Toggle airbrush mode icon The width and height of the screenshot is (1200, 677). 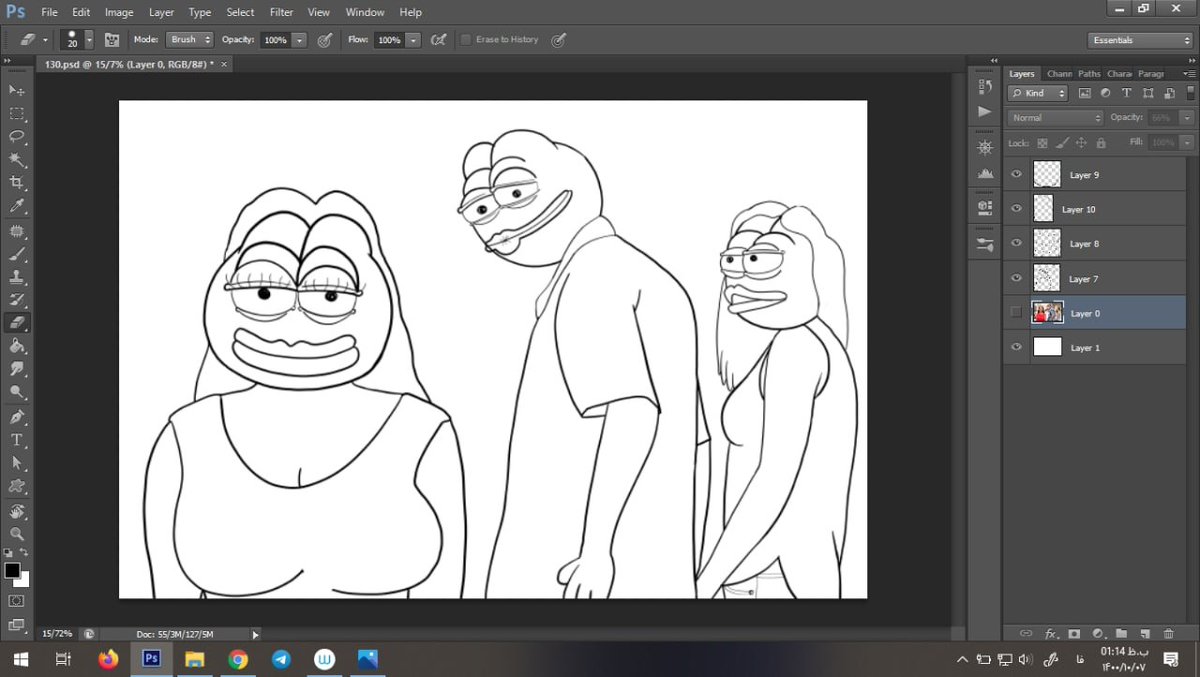(x=437, y=40)
